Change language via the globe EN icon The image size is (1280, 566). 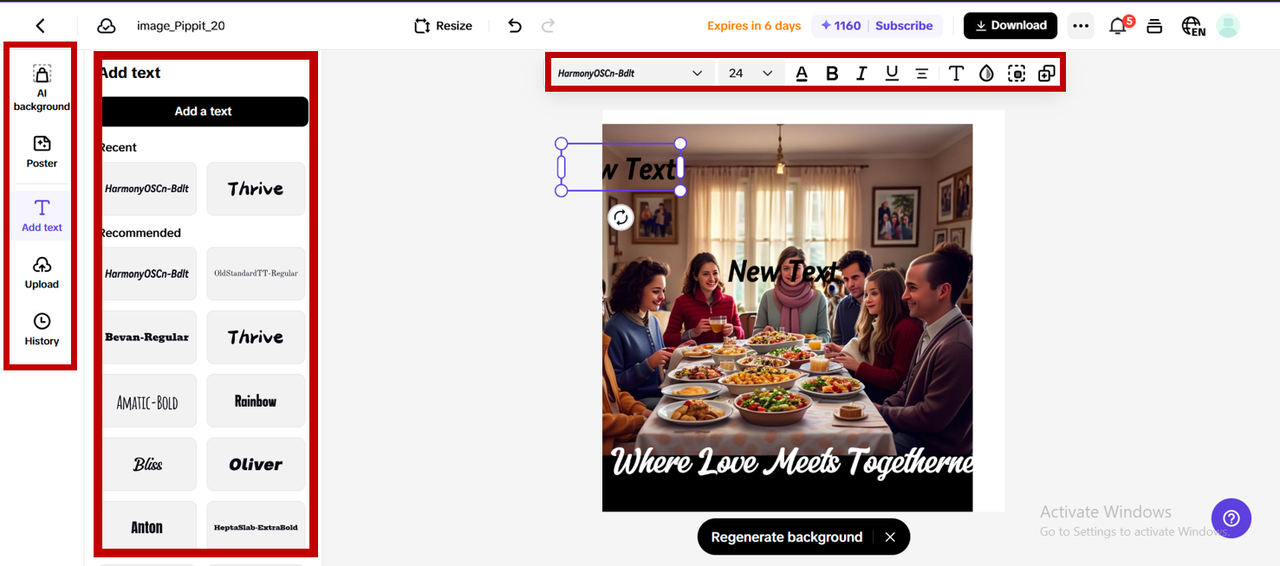click(1192, 26)
